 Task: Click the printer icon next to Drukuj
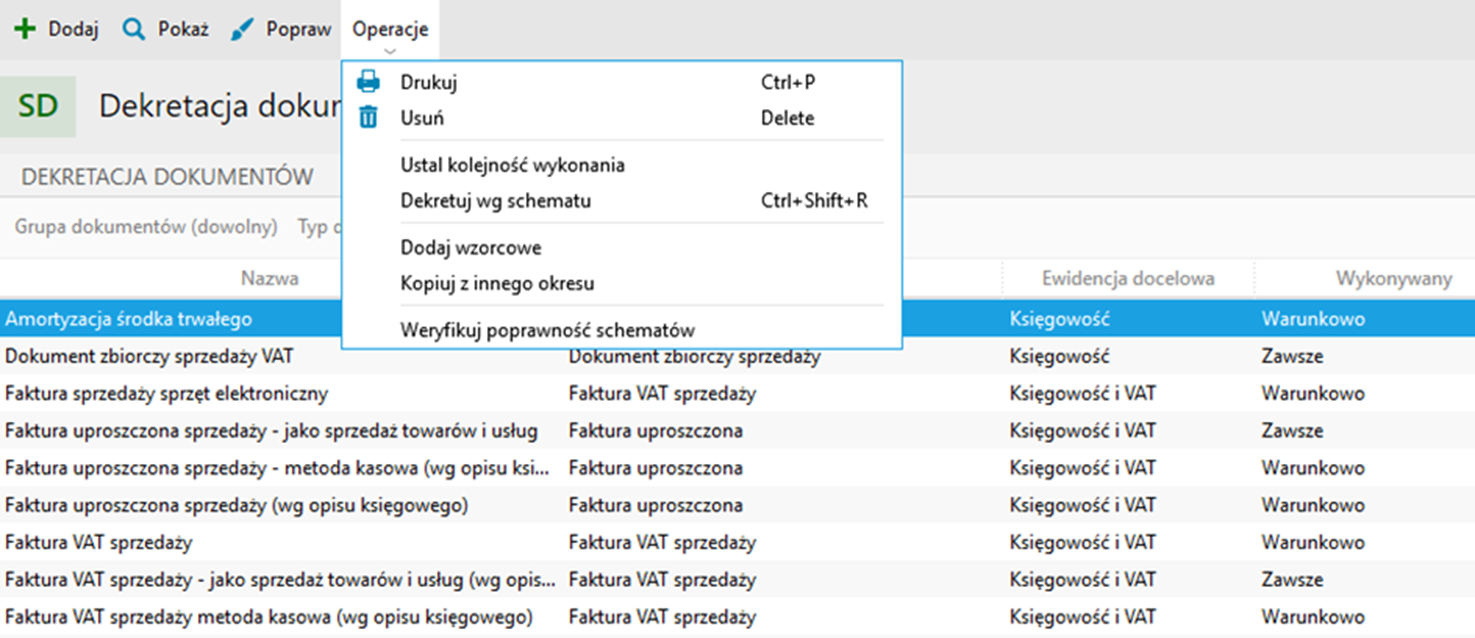[x=368, y=82]
